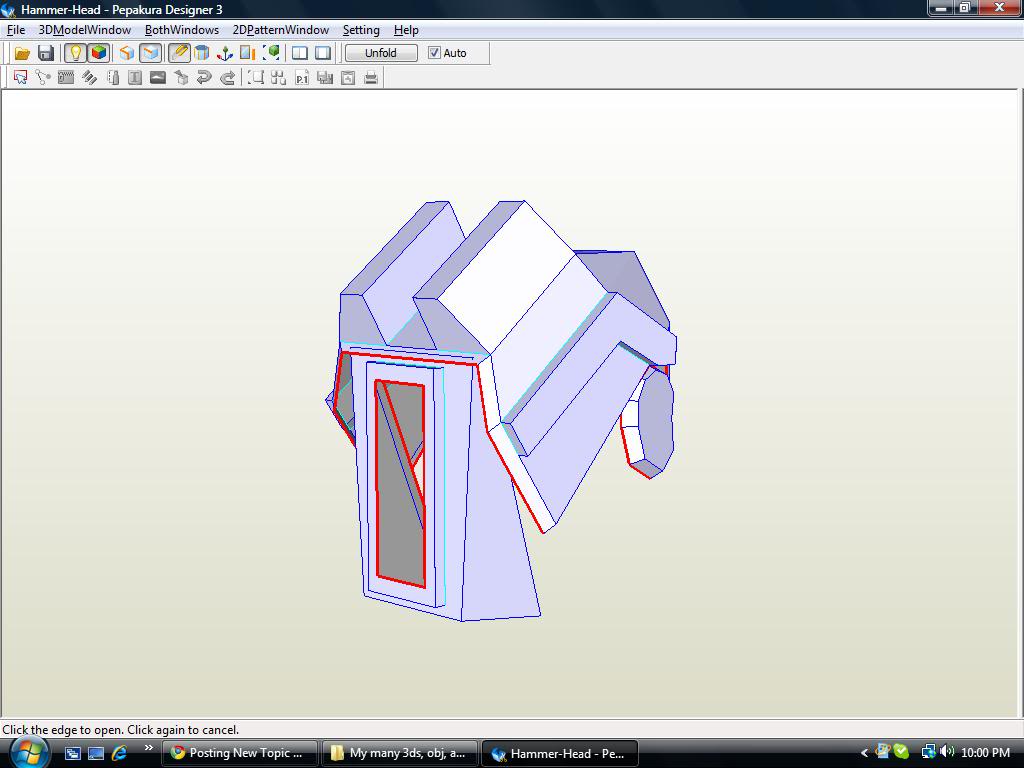
Task: Choose the selection arrow tool
Action: click(20, 78)
